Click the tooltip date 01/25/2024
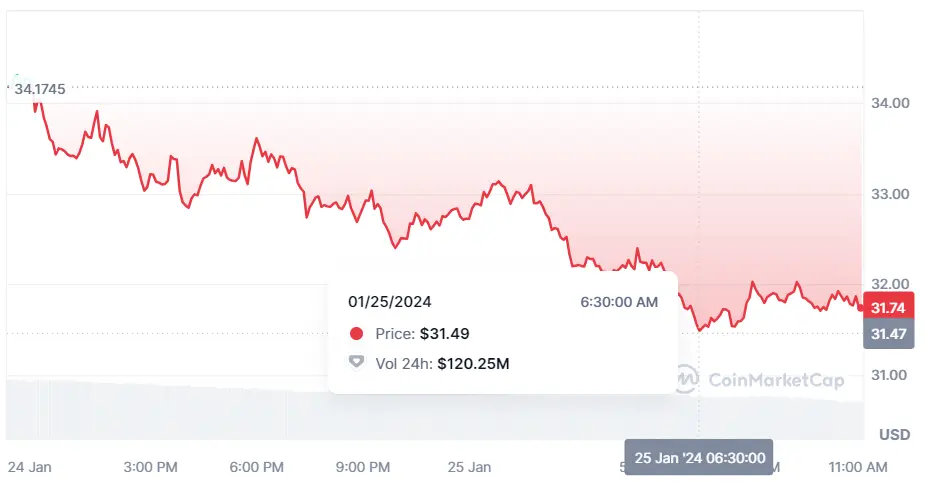This screenshot has width=935, height=489. click(390, 301)
